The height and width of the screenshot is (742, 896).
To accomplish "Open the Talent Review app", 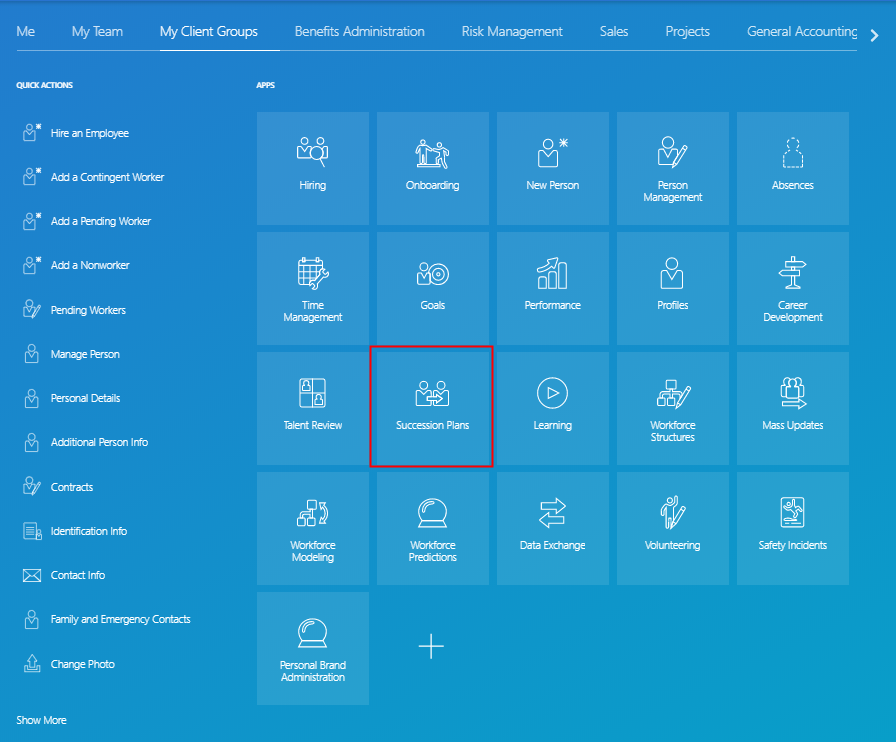I will (312, 407).
